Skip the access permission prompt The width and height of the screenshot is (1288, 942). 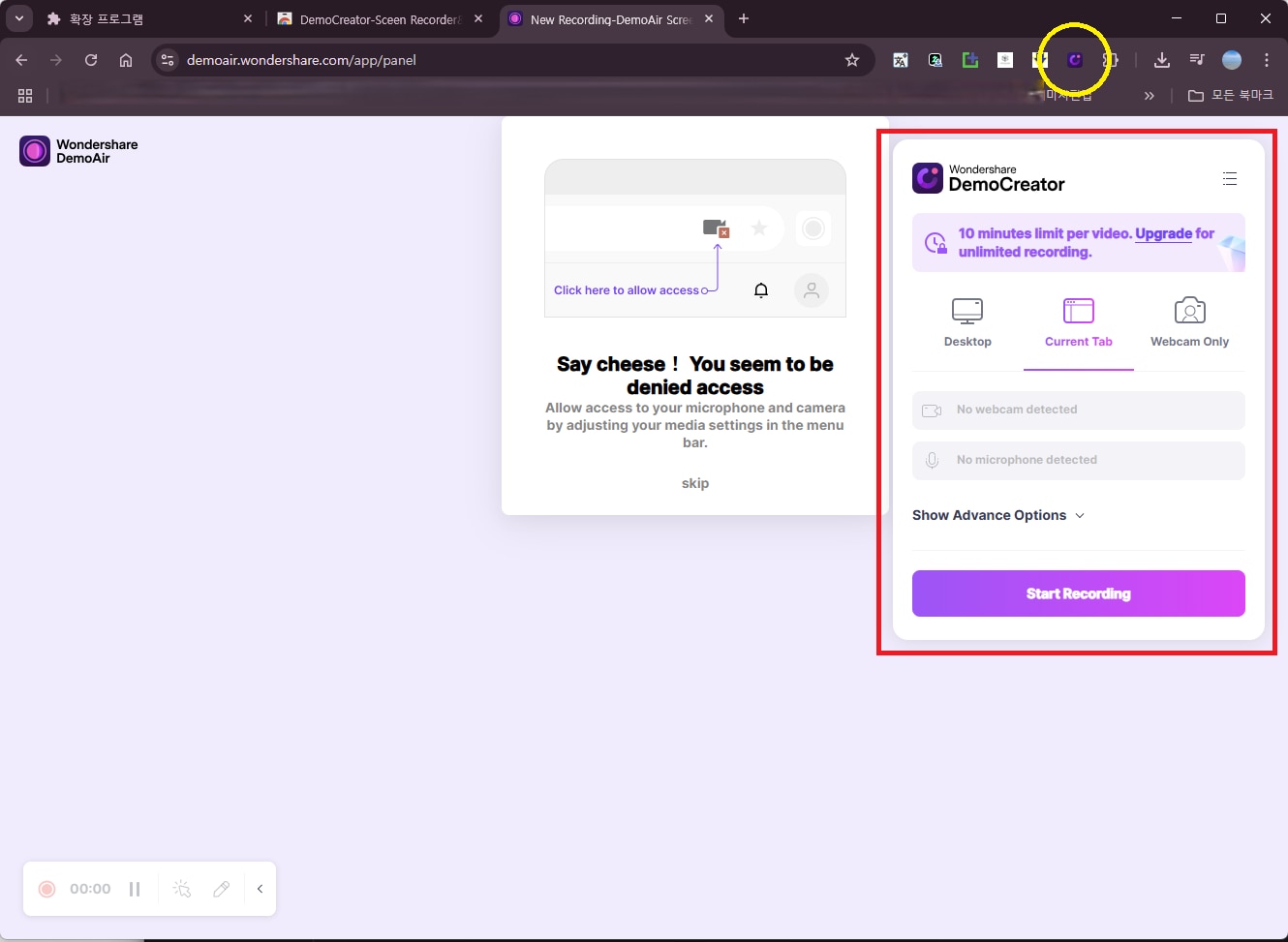695,483
